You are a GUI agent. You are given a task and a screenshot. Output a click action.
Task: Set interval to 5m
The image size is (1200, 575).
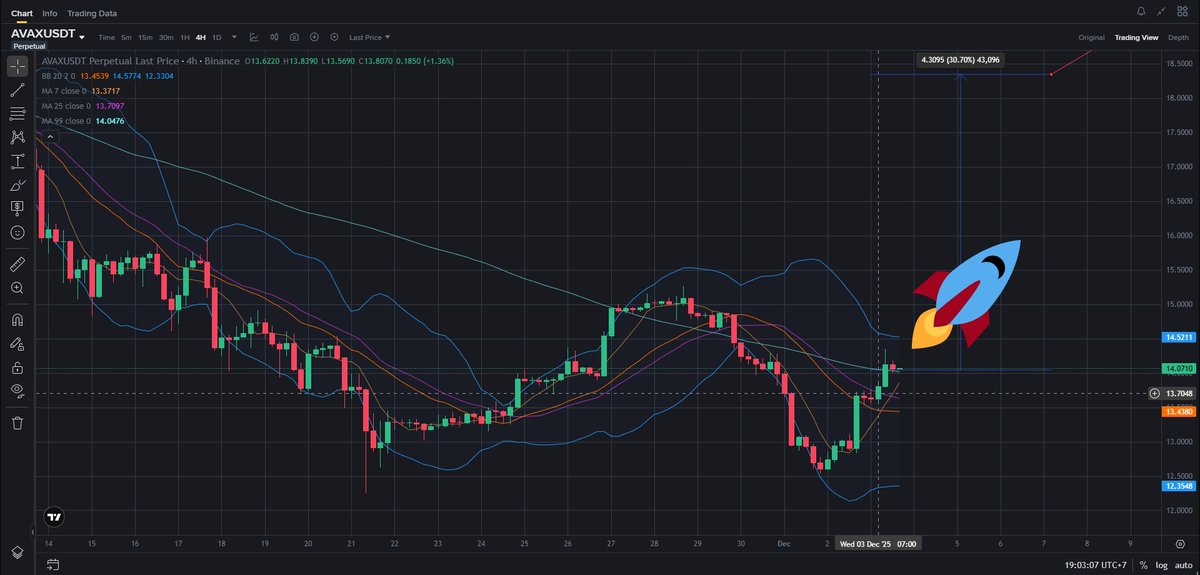pos(126,37)
